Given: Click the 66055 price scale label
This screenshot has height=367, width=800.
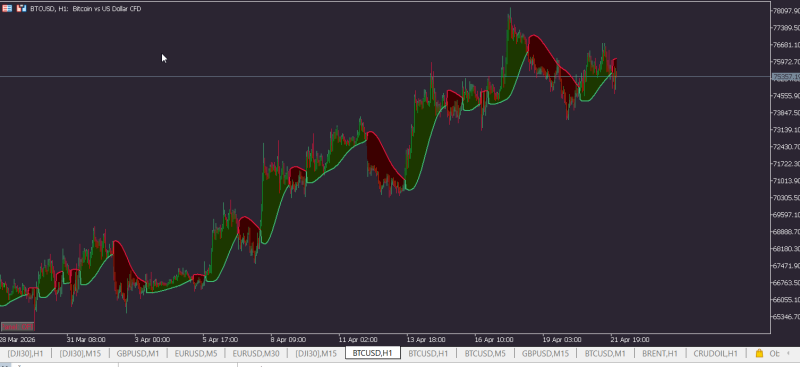Looking at the screenshot, I should pyautogui.click(x=786, y=300).
